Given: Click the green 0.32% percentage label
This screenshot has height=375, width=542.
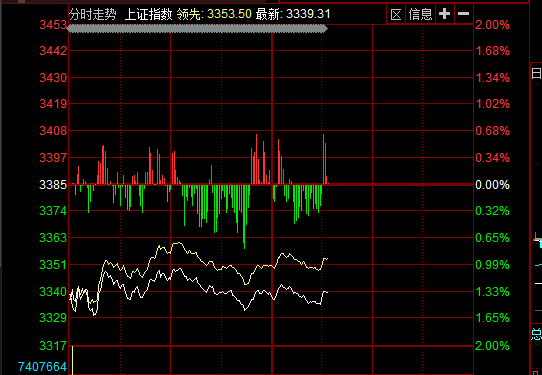Looking at the screenshot, I should pyautogui.click(x=493, y=210).
